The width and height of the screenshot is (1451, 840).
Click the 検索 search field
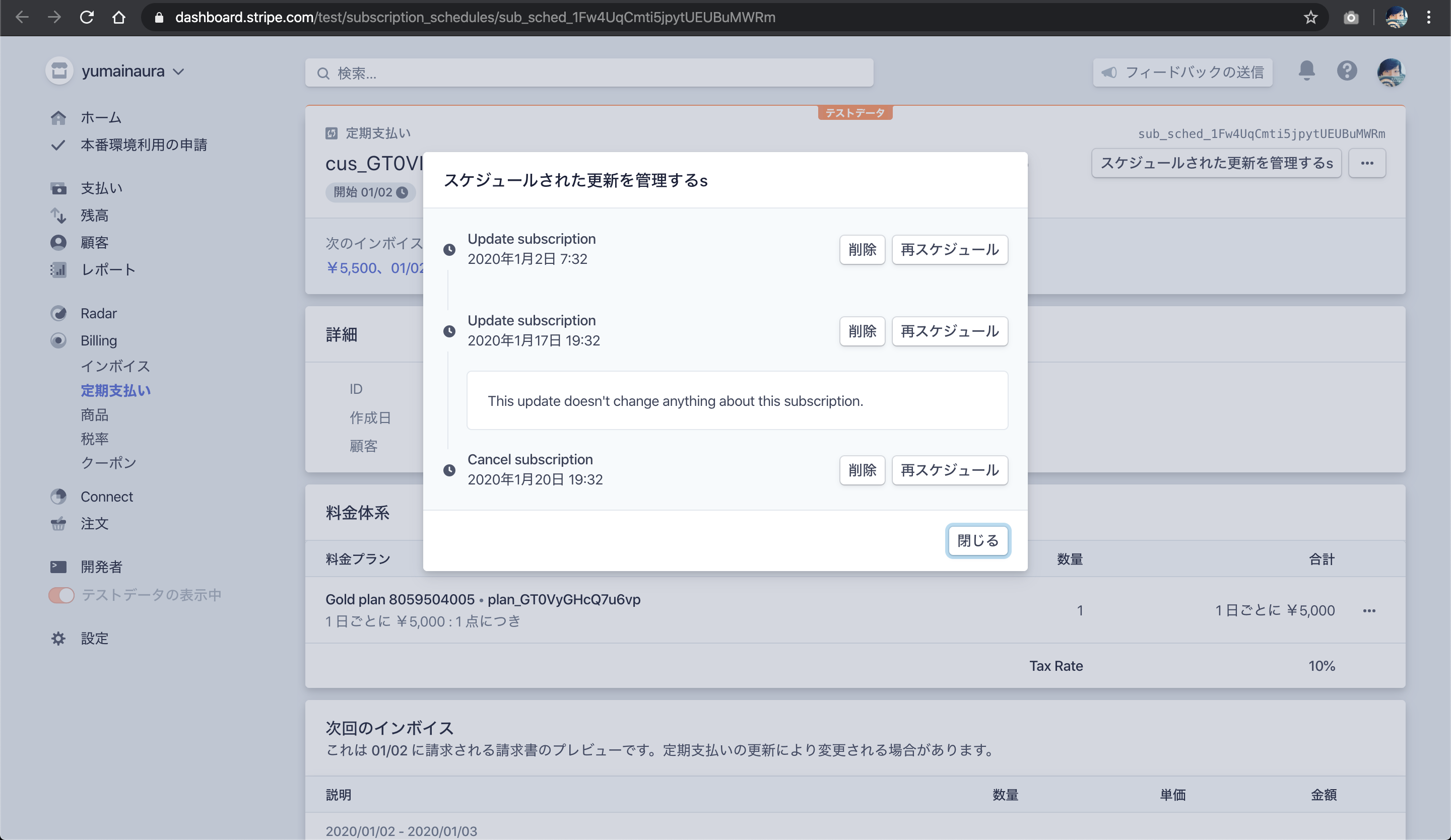588,73
